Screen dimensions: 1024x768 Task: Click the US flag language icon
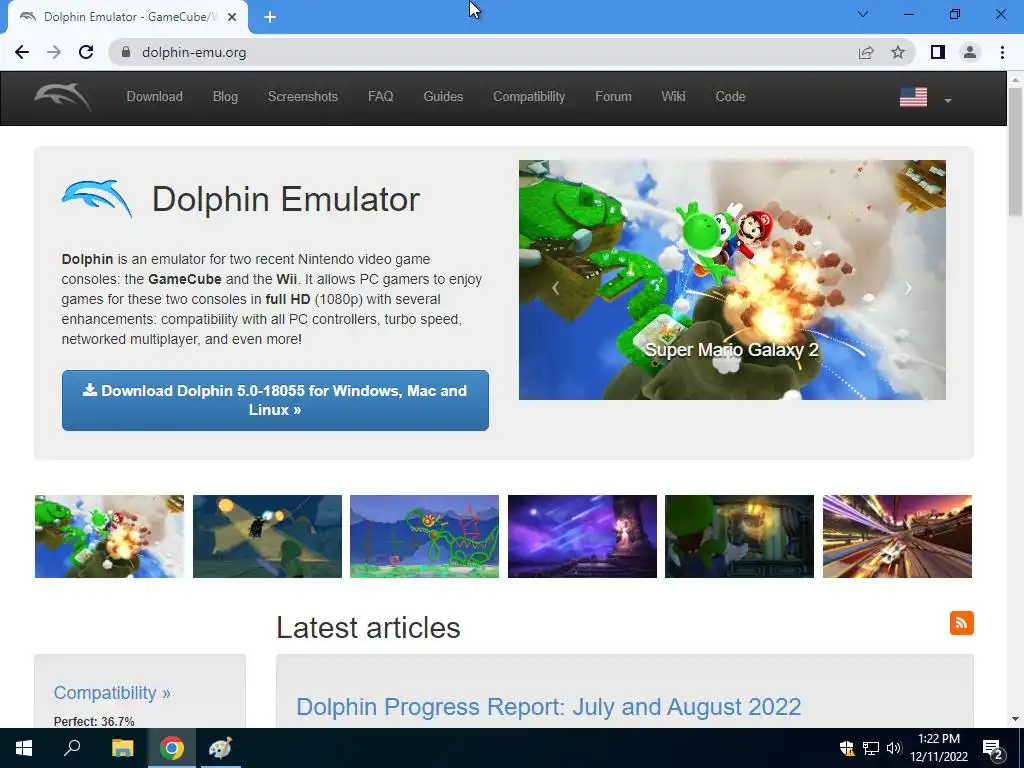[x=913, y=97]
